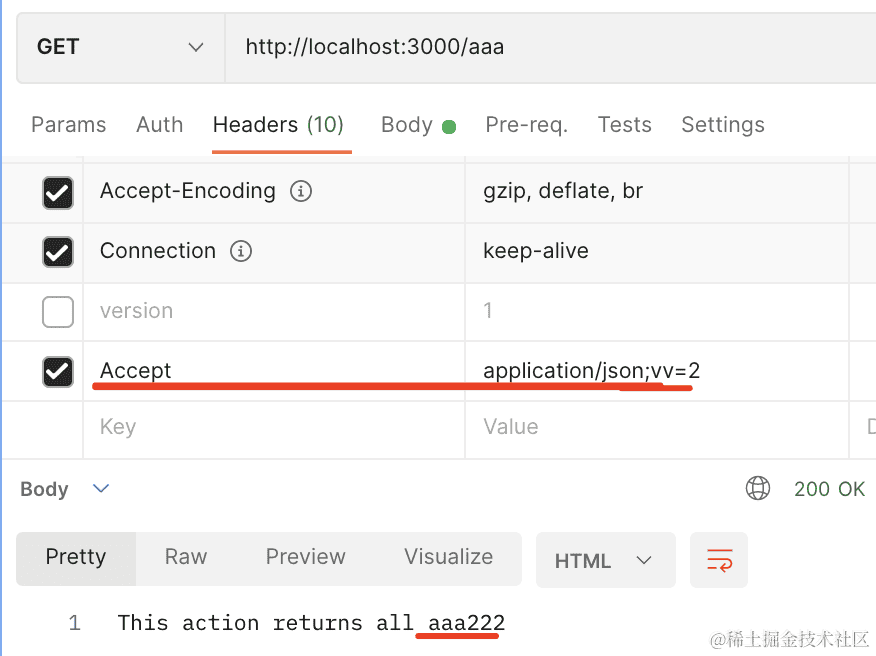Open the Settings tab
Viewport: 876px width, 656px height.
pyautogui.click(x=722, y=125)
